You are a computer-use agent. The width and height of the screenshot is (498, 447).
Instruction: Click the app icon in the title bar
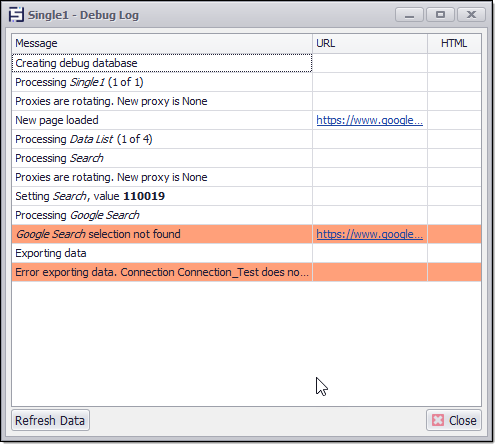16,15
